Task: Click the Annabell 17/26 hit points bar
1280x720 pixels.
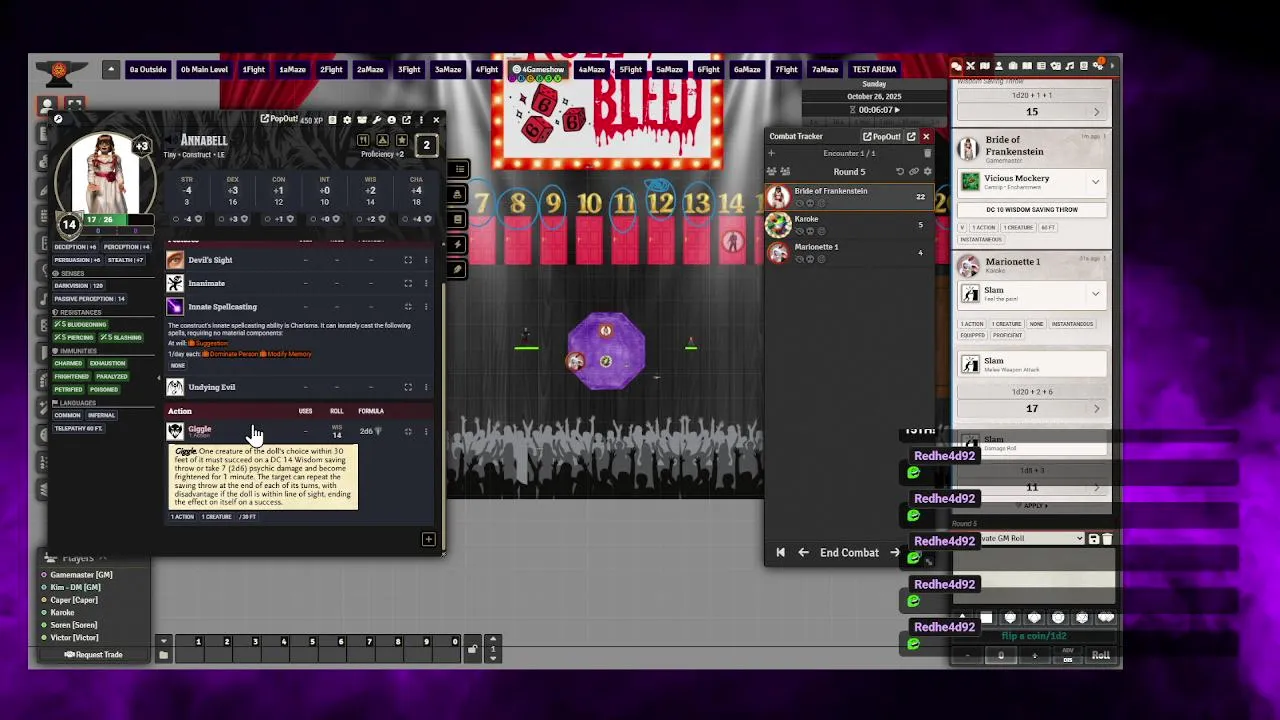Action: [x=120, y=220]
